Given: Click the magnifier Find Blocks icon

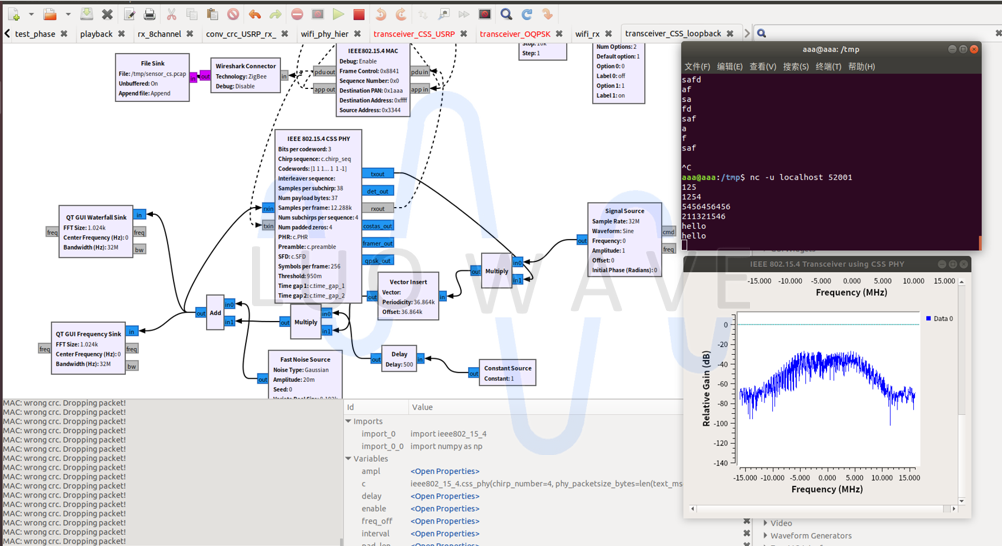Looking at the screenshot, I should coord(506,14).
